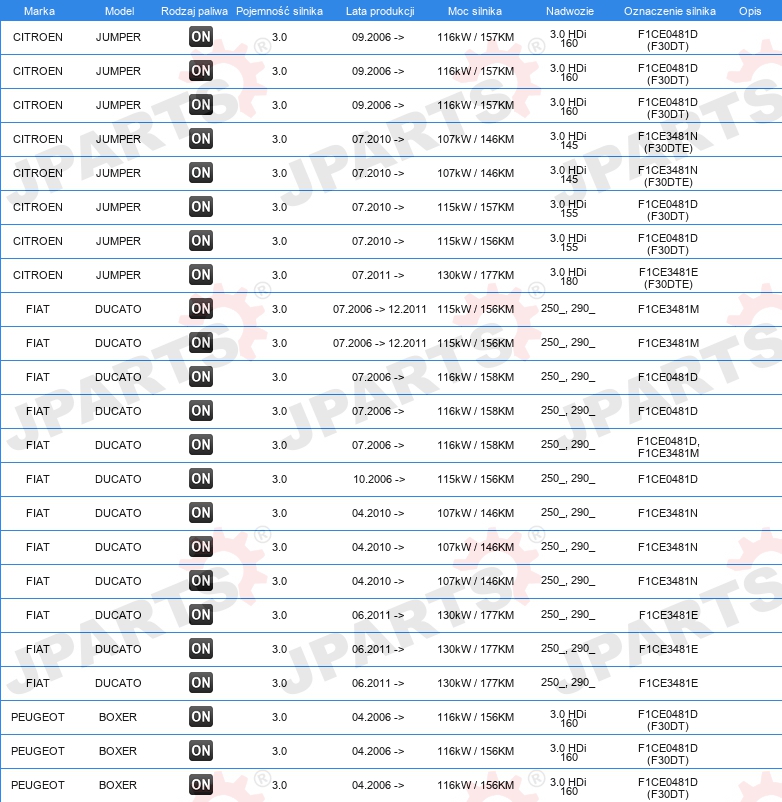Select 115kW / 156KM in the CITROEN row
This screenshot has width=782, height=802.
tap(476, 241)
